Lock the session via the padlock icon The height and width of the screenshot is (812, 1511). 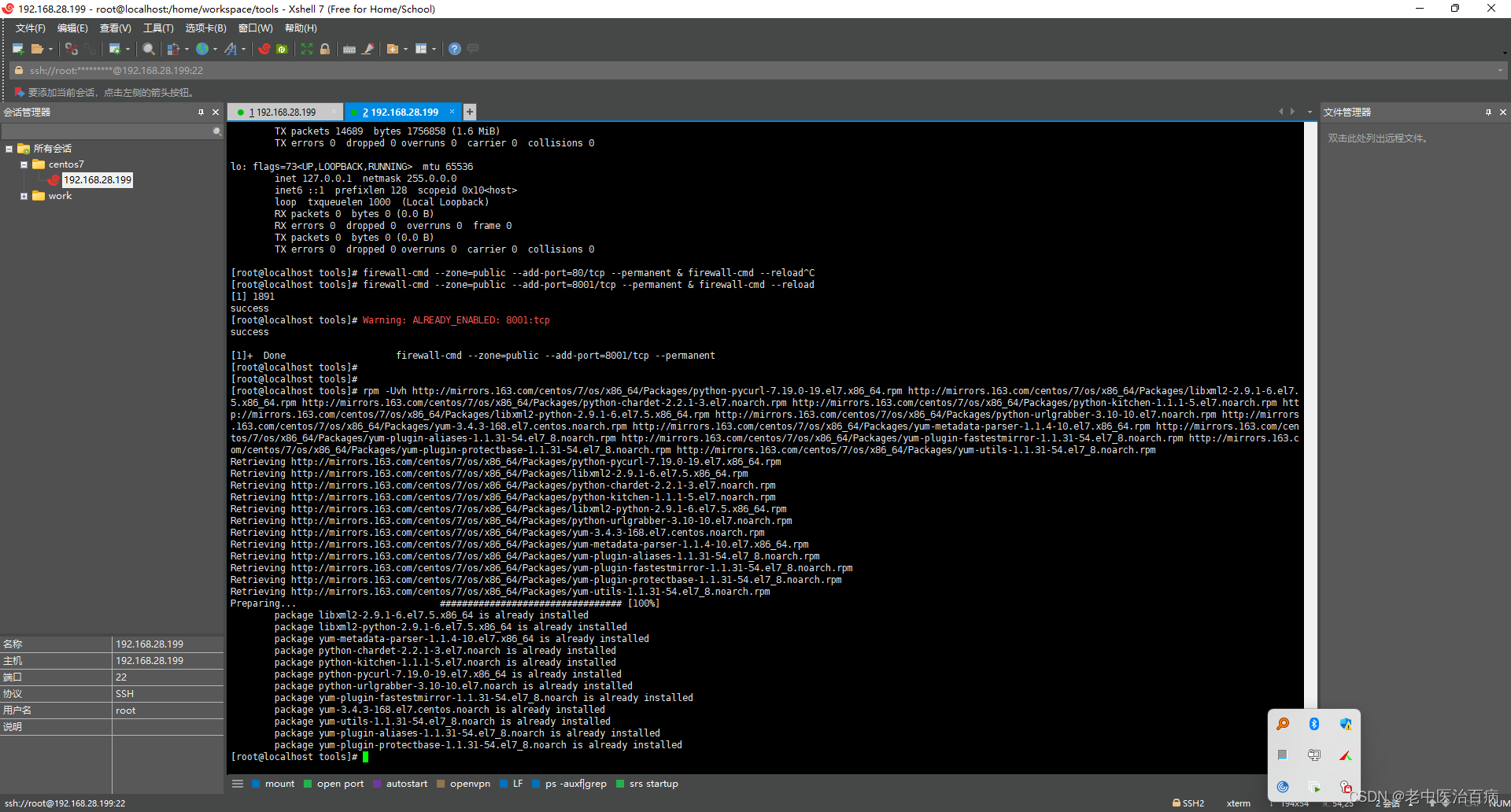(x=325, y=49)
